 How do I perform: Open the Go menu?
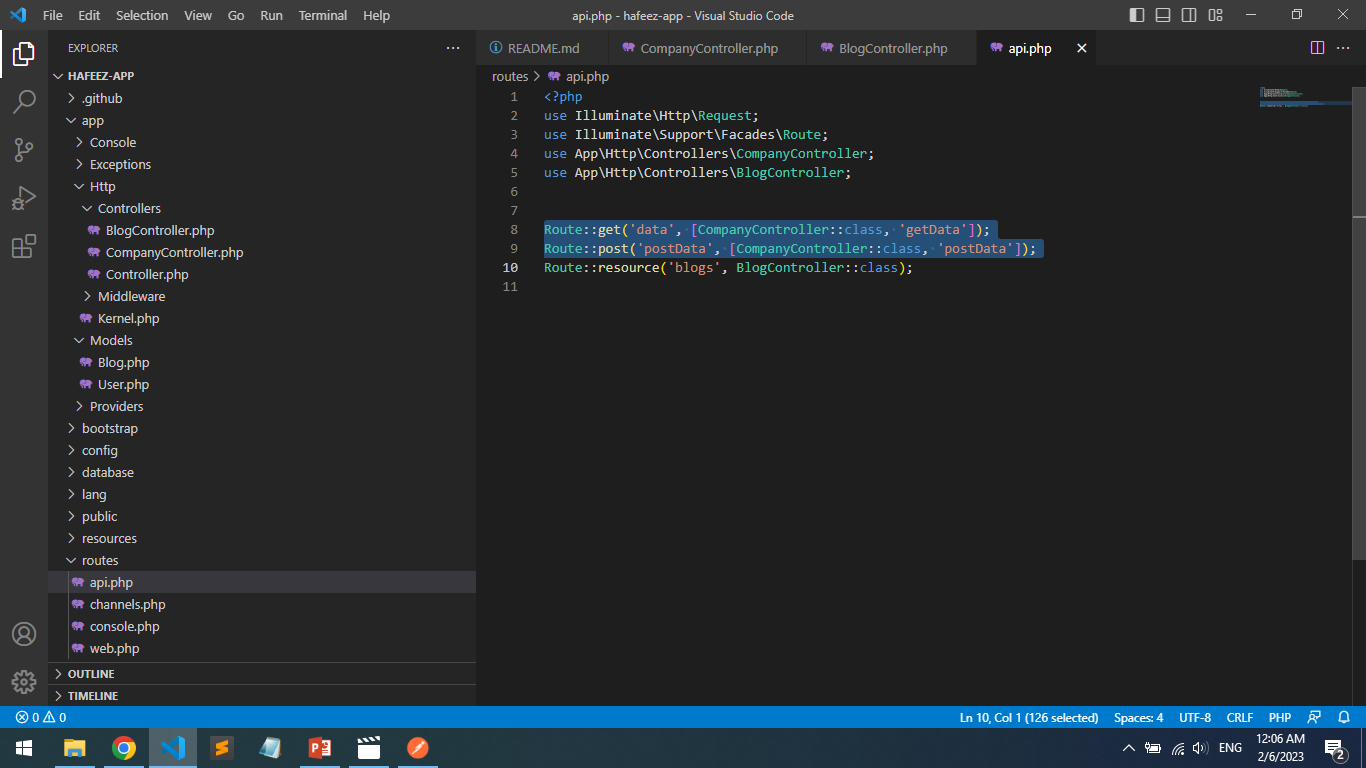coord(236,15)
